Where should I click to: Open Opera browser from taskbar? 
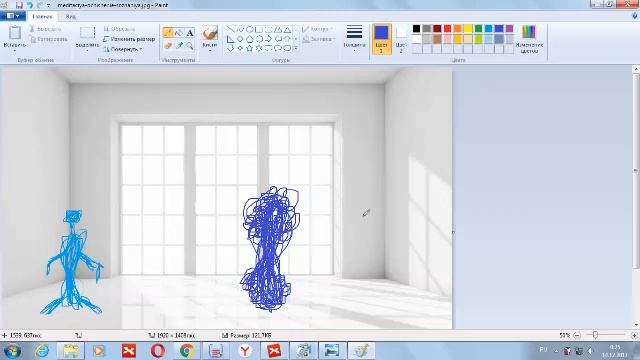click(x=158, y=351)
